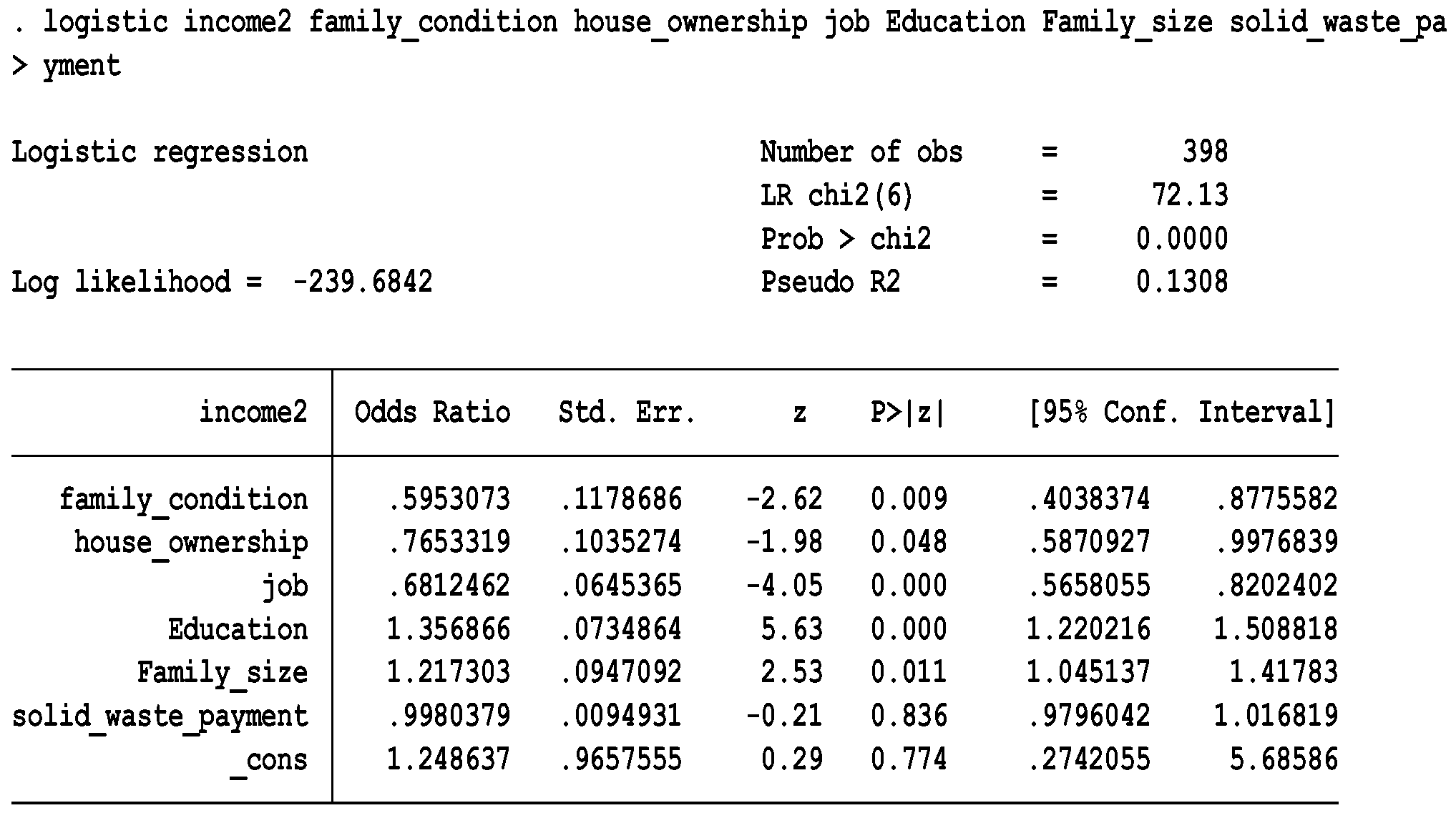Image resolution: width=1456 pixels, height=813 pixels.
Task: Click the house_ownership variable row label
Action: (191, 543)
